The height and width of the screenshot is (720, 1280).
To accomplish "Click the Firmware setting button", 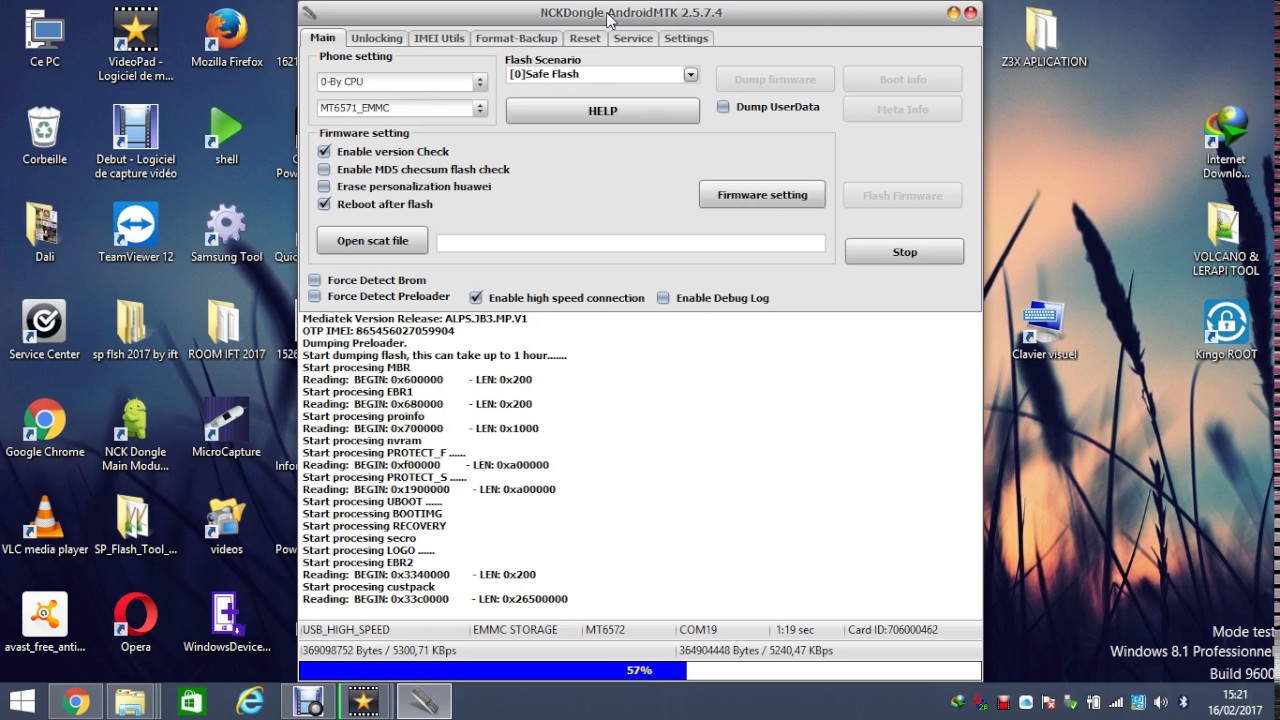I will [x=762, y=195].
